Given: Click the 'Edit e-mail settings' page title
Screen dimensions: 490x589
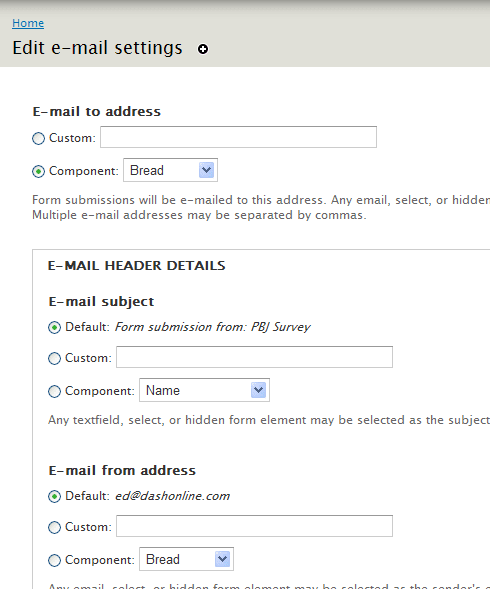Looking at the screenshot, I should click(97, 48).
